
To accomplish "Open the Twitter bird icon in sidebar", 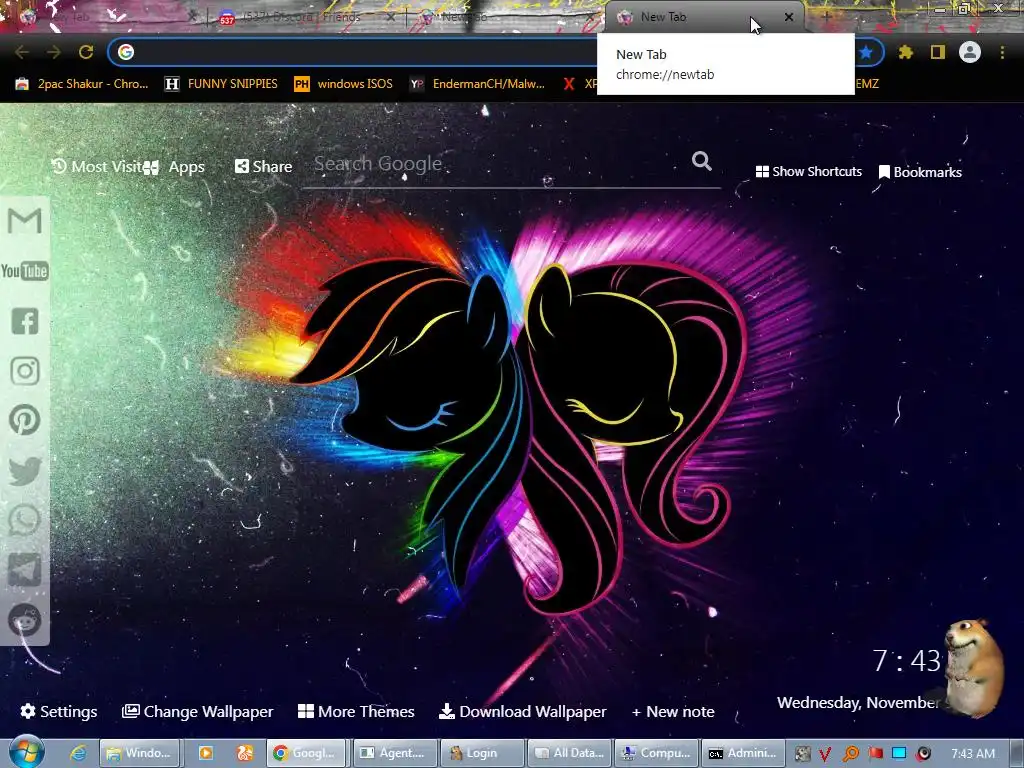I will 25,471.
